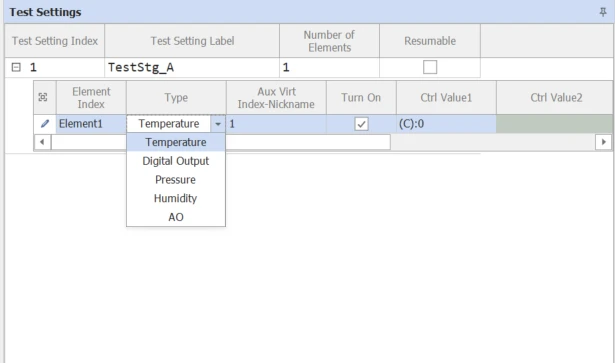Select Temperature from the Type list
The image size is (615, 363).
[176, 142]
